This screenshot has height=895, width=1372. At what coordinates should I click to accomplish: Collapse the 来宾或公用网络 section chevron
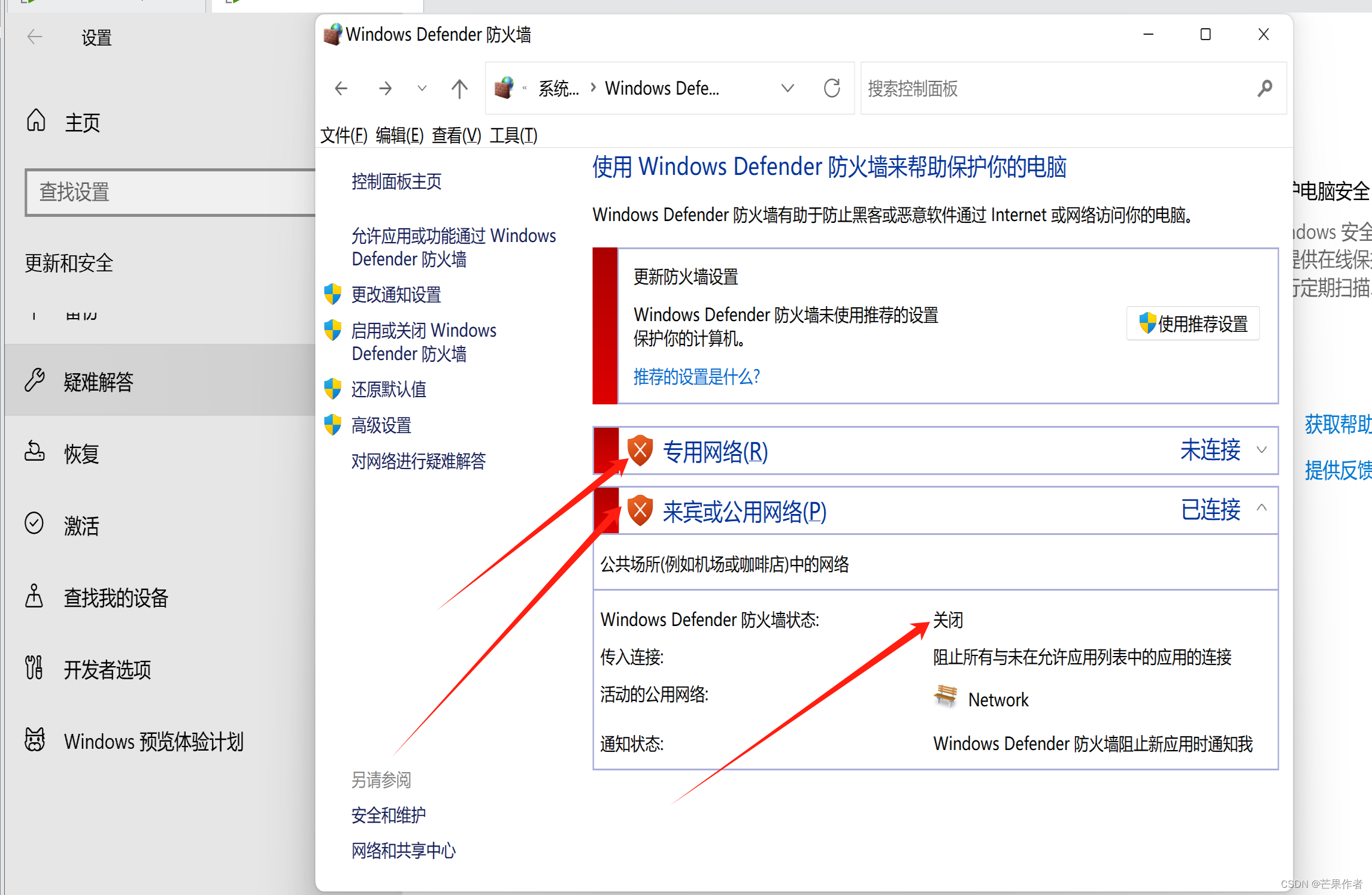[x=1261, y=508]
